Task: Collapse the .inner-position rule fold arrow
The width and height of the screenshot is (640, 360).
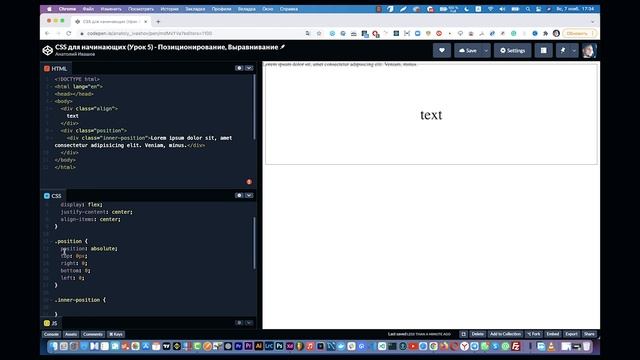Action: click(x=52, y=300)
